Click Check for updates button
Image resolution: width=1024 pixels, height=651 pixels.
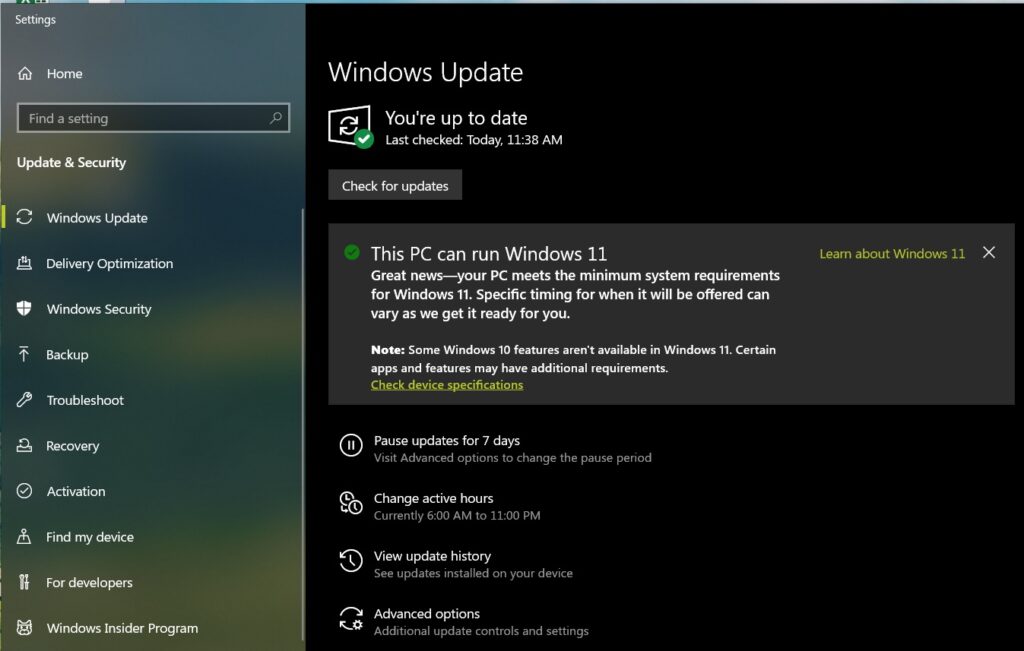[395, 185]
